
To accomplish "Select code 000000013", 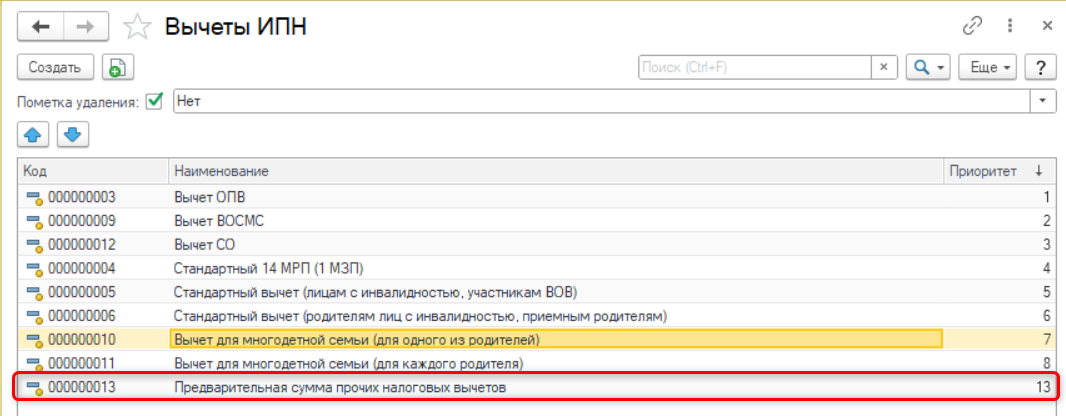I will tap(82, 387).
